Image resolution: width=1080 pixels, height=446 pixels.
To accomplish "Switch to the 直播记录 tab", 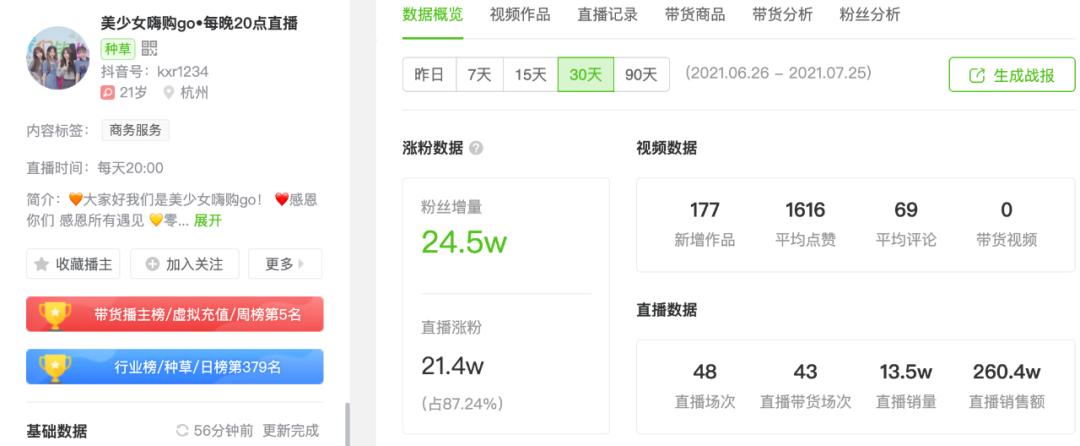I will 607,15.
